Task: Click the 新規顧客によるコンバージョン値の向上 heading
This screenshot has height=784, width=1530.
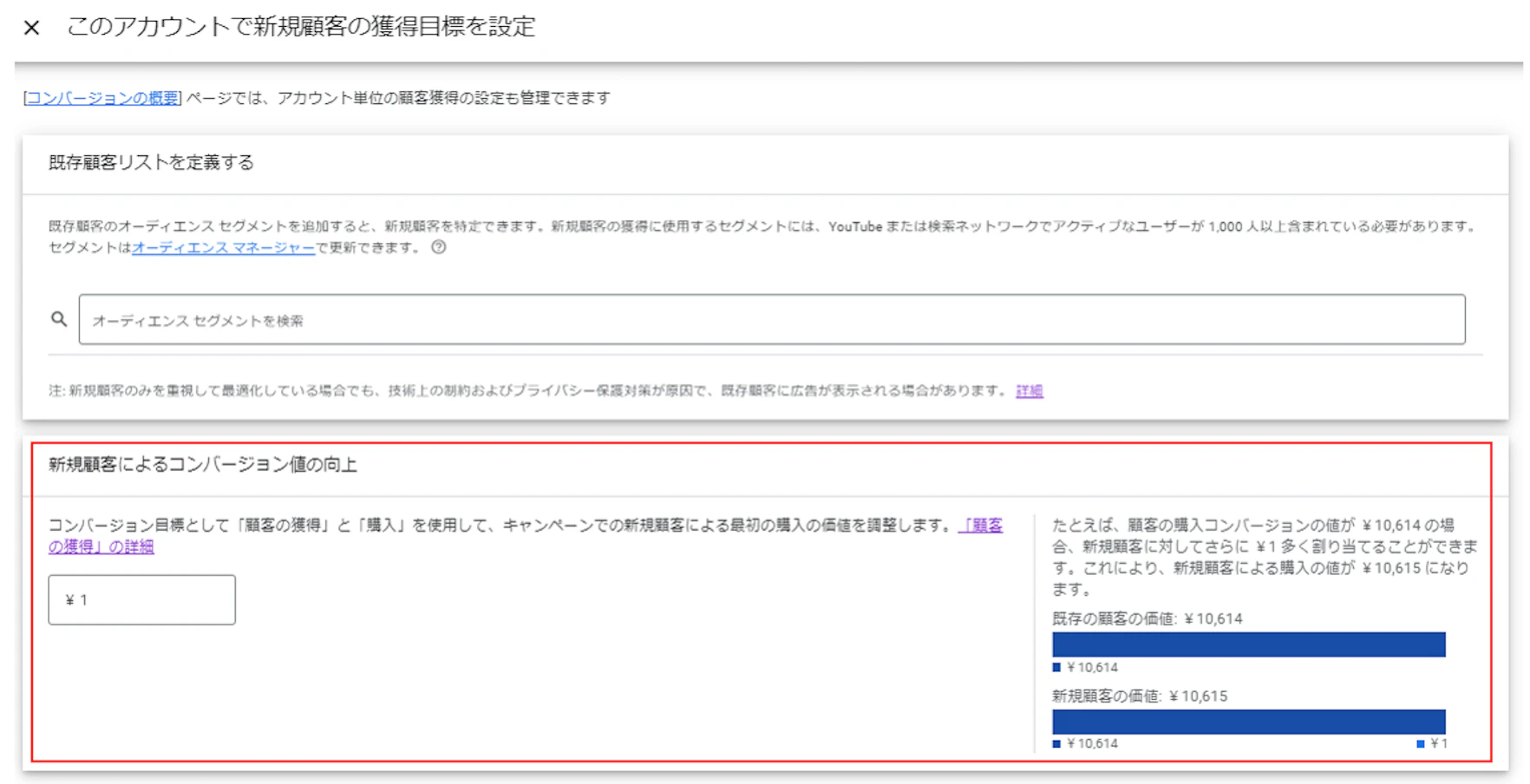Action: tap(203, 465)
